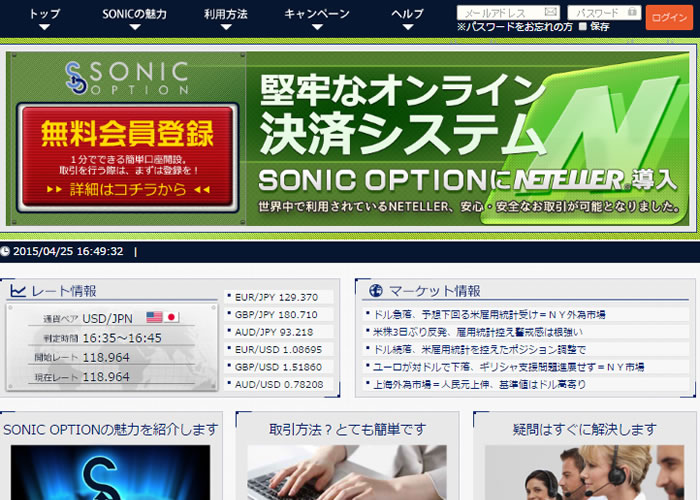The width and height of the screenshot is (700, 500).
Task: Click 疑問はすぐに解決します heading
Action: point(585,429)
